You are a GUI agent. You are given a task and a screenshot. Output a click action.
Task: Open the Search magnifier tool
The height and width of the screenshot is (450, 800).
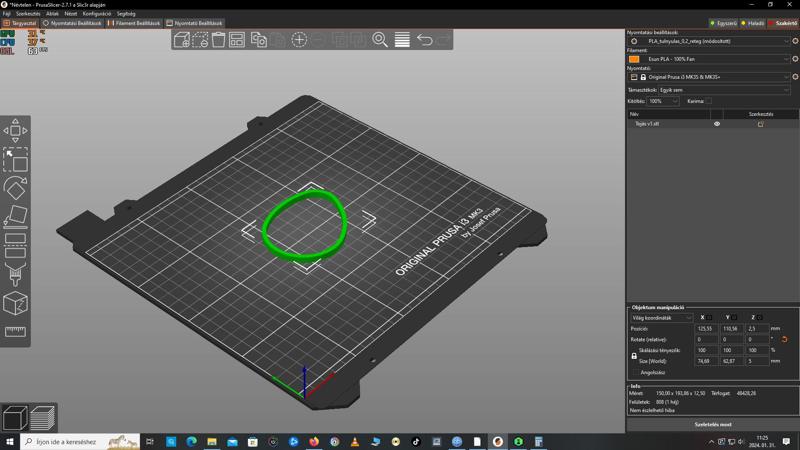tap(380, 40)
